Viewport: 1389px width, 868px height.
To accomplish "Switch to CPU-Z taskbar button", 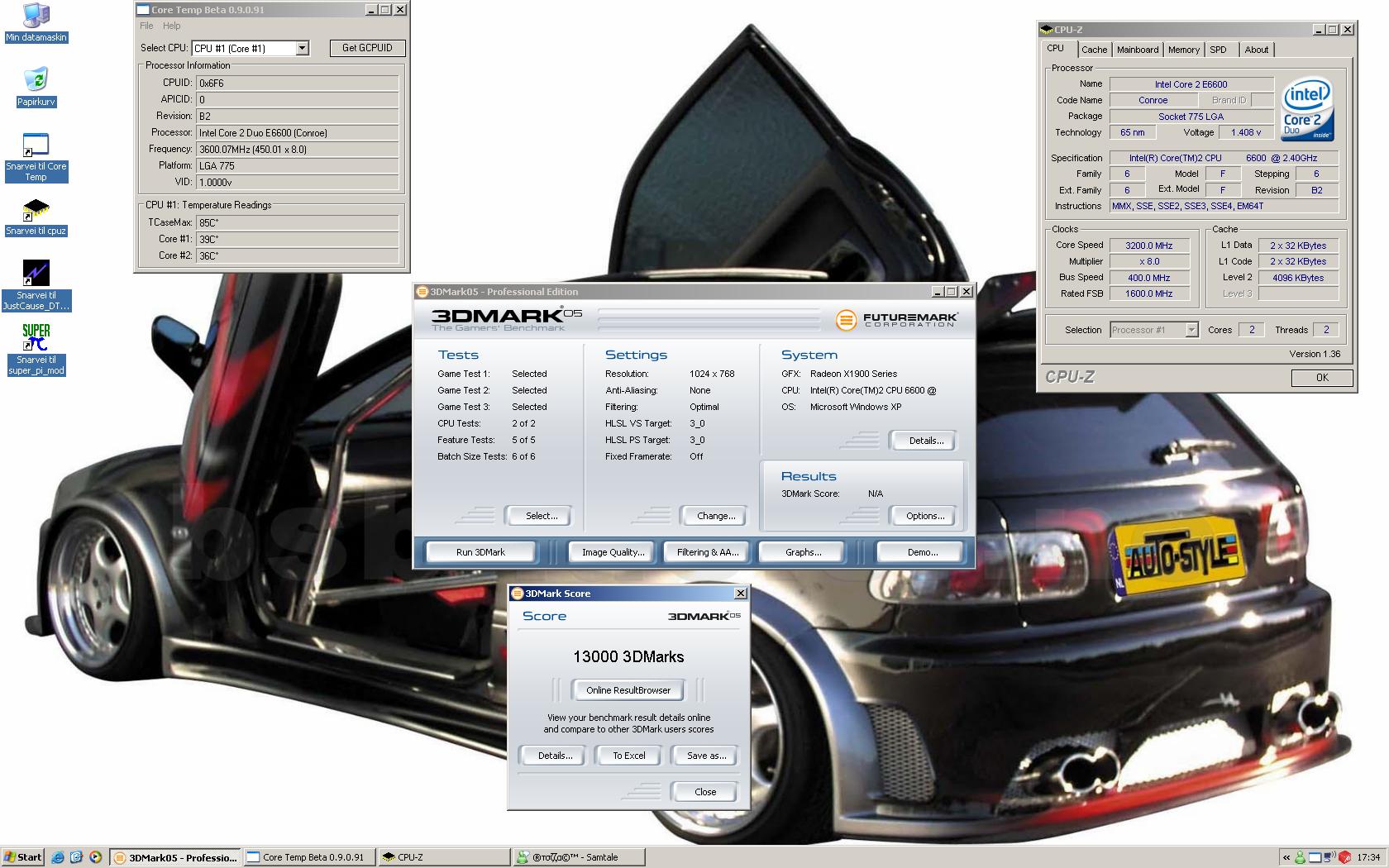I will click(x=444, y=857).
